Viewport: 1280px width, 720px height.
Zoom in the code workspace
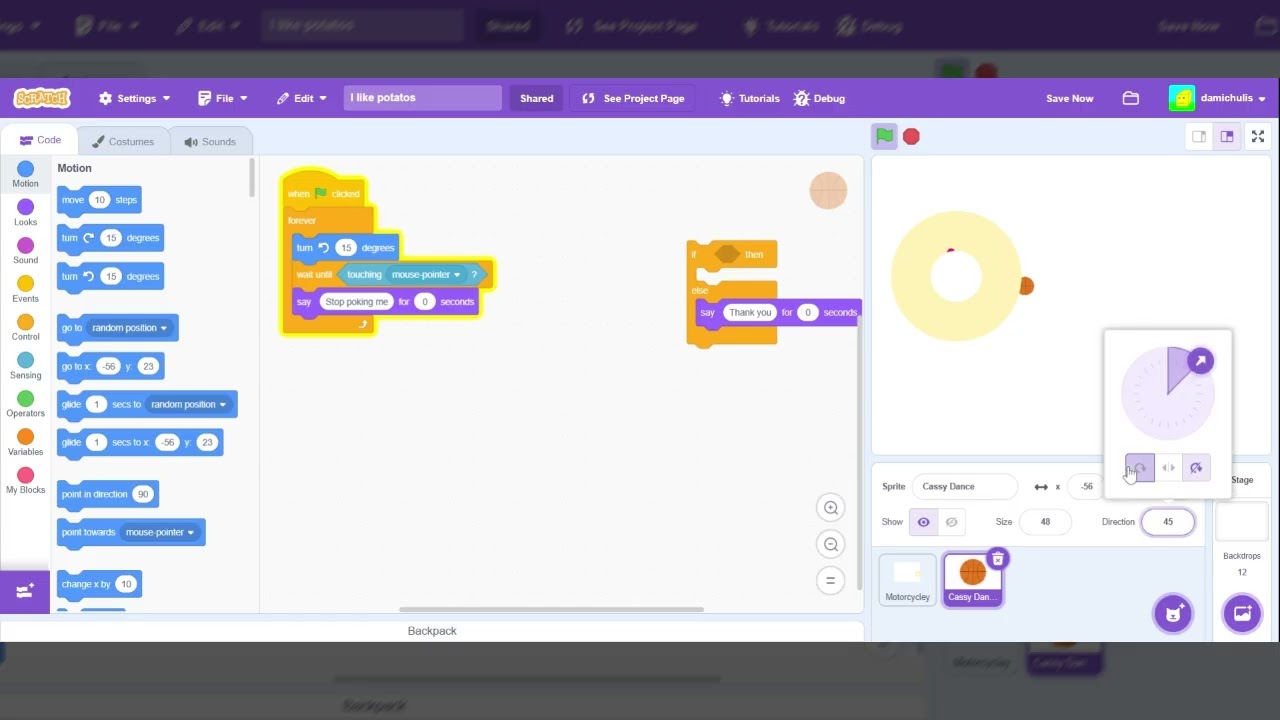[831, 508]
